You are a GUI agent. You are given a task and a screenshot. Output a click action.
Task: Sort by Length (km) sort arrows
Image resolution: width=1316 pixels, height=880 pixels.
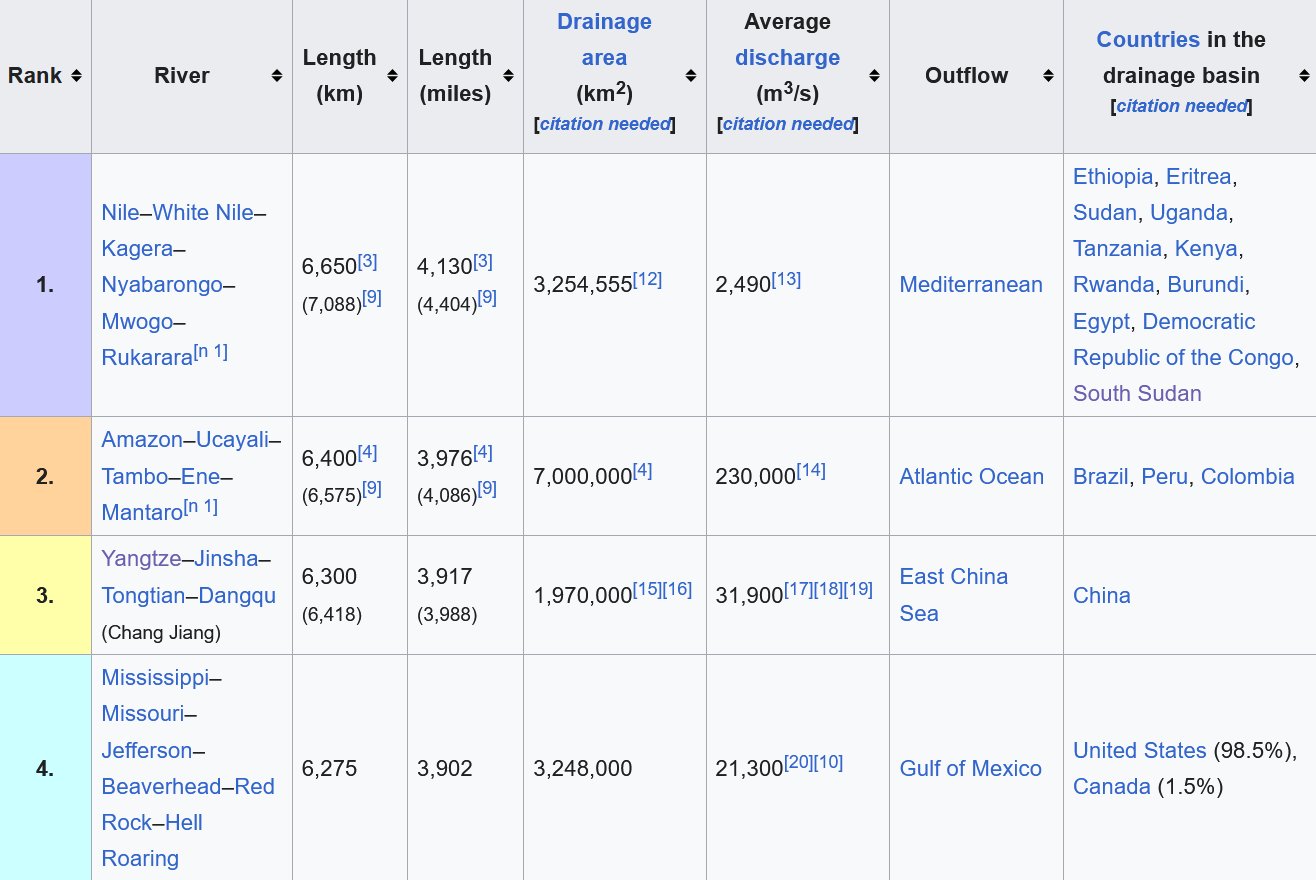click(392, 76)
